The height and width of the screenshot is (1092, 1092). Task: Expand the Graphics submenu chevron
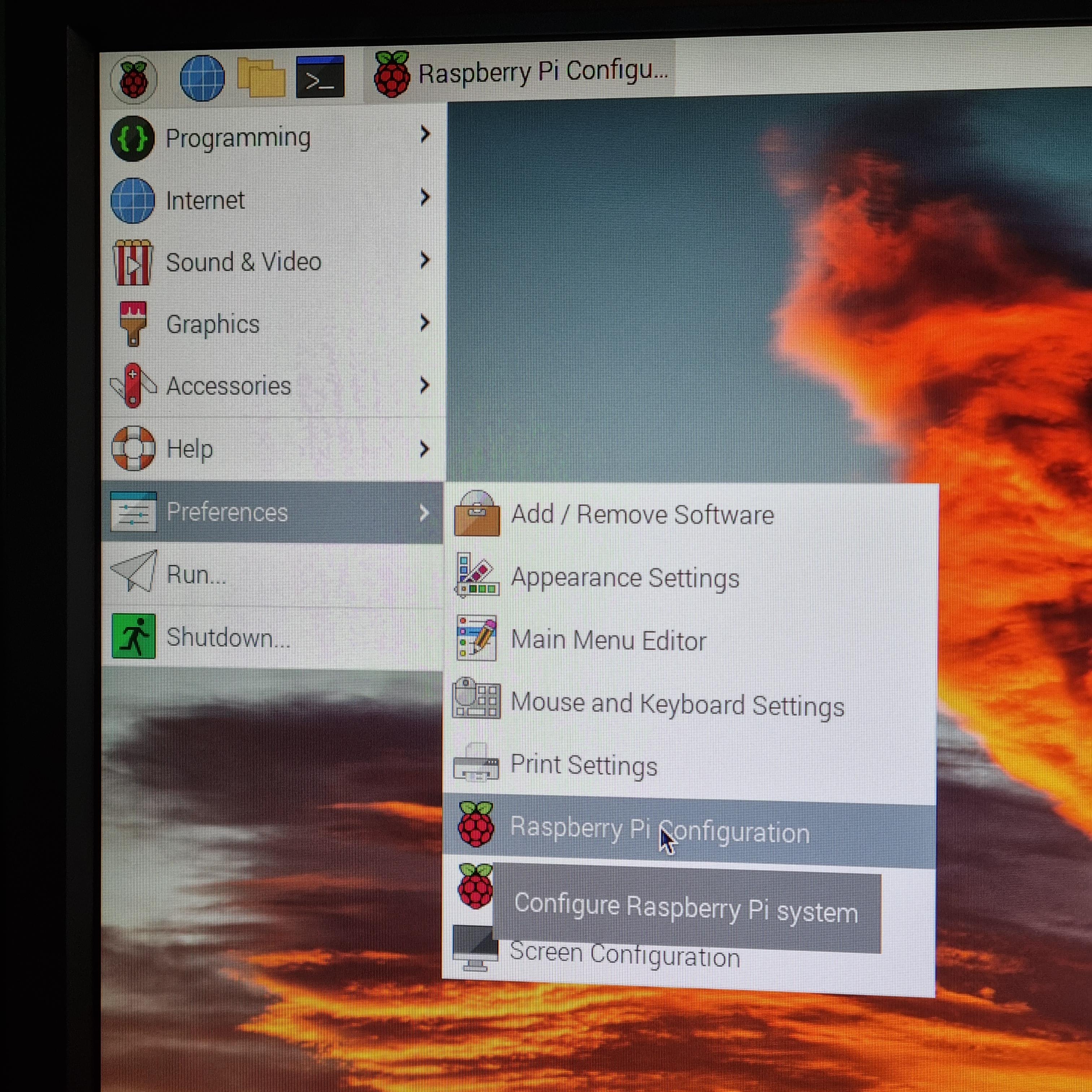(425, 323)
